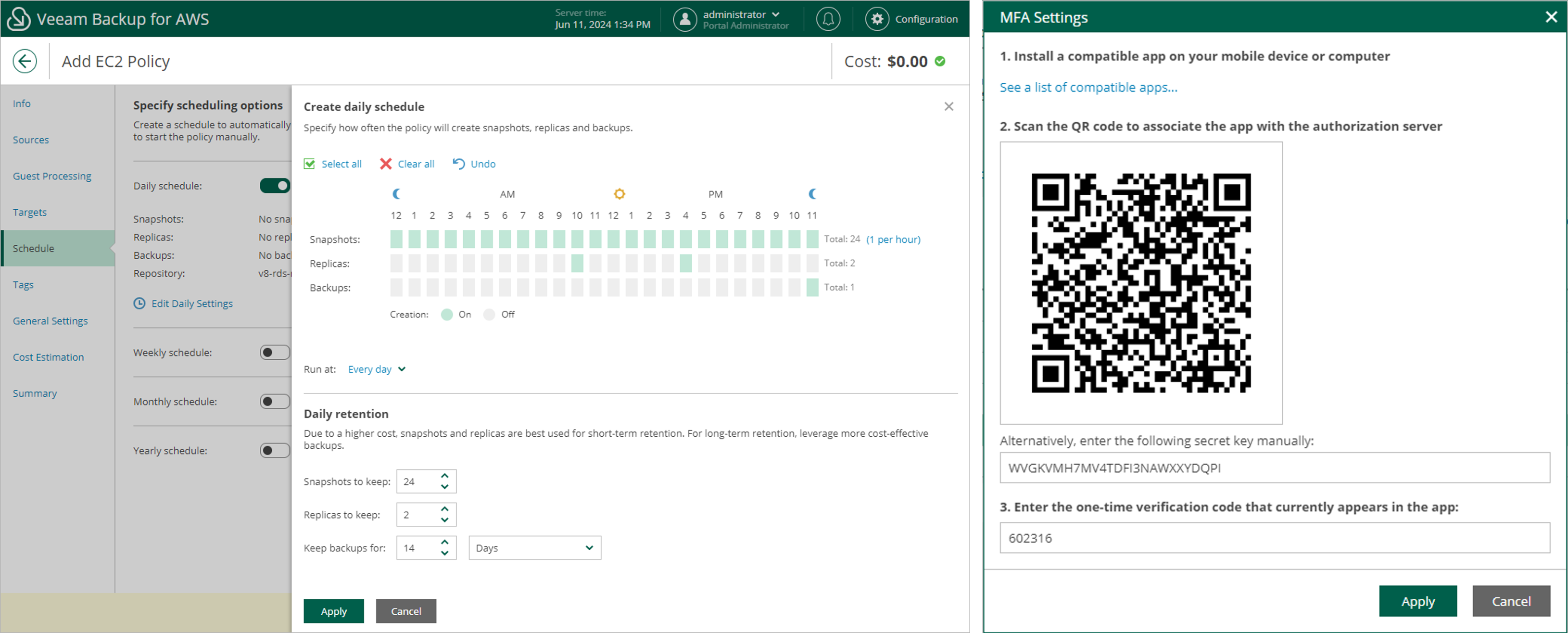This screenshot has width=1568, height=633.
Task: Toggle Replicas cell at 10 AM
Action: [577, 263]
